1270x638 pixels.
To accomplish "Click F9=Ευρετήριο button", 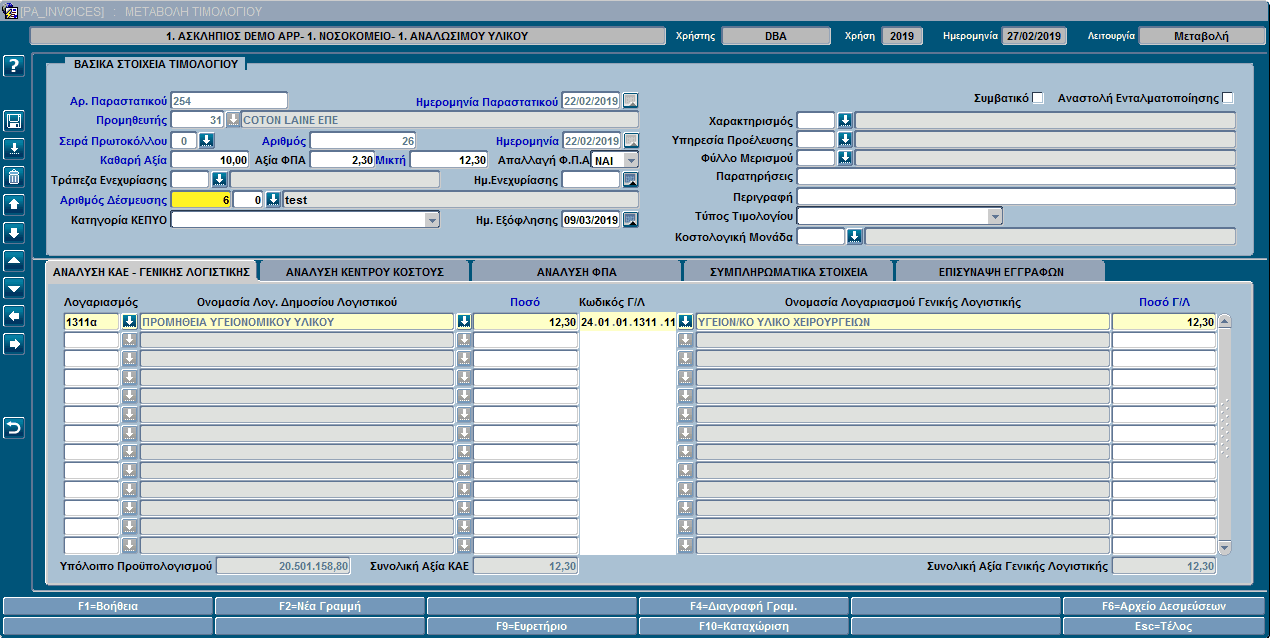I will [532, 626].
